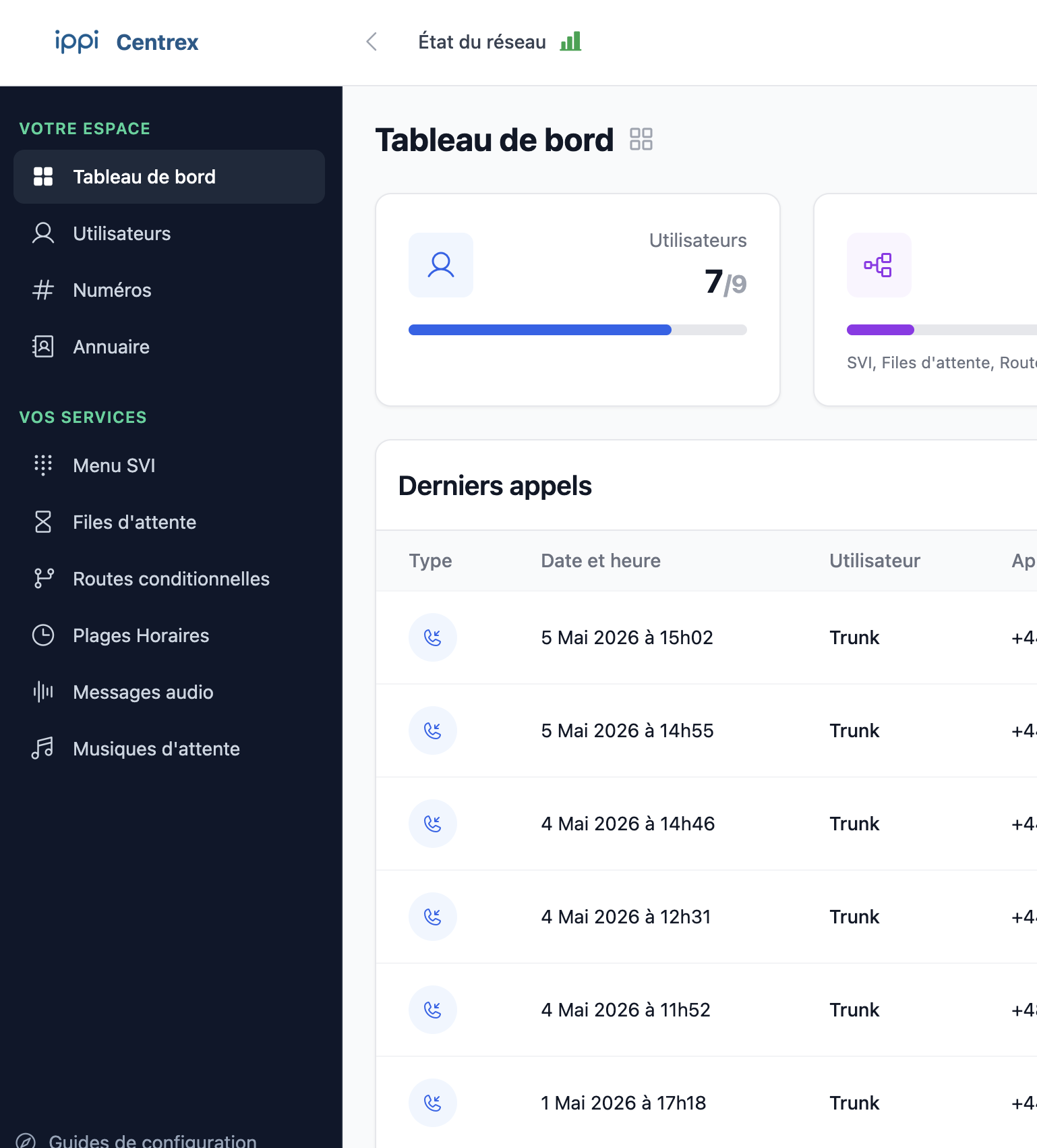Click the Messages audio waveform icon
The image size is (1037, 1148).
click(x=43, y=692)
